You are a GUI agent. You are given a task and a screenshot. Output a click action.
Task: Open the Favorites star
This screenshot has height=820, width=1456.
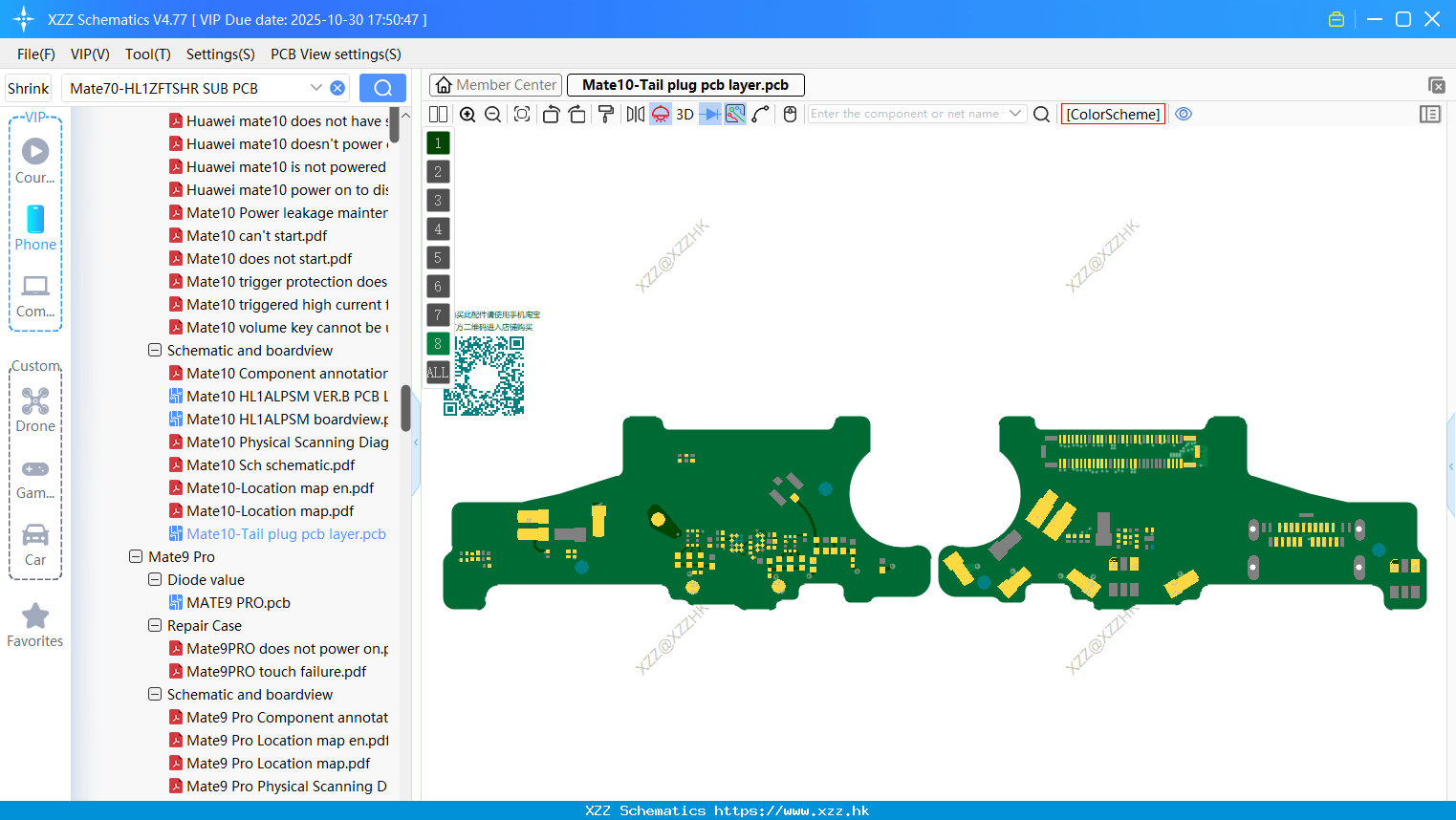(x=35, y=615)
